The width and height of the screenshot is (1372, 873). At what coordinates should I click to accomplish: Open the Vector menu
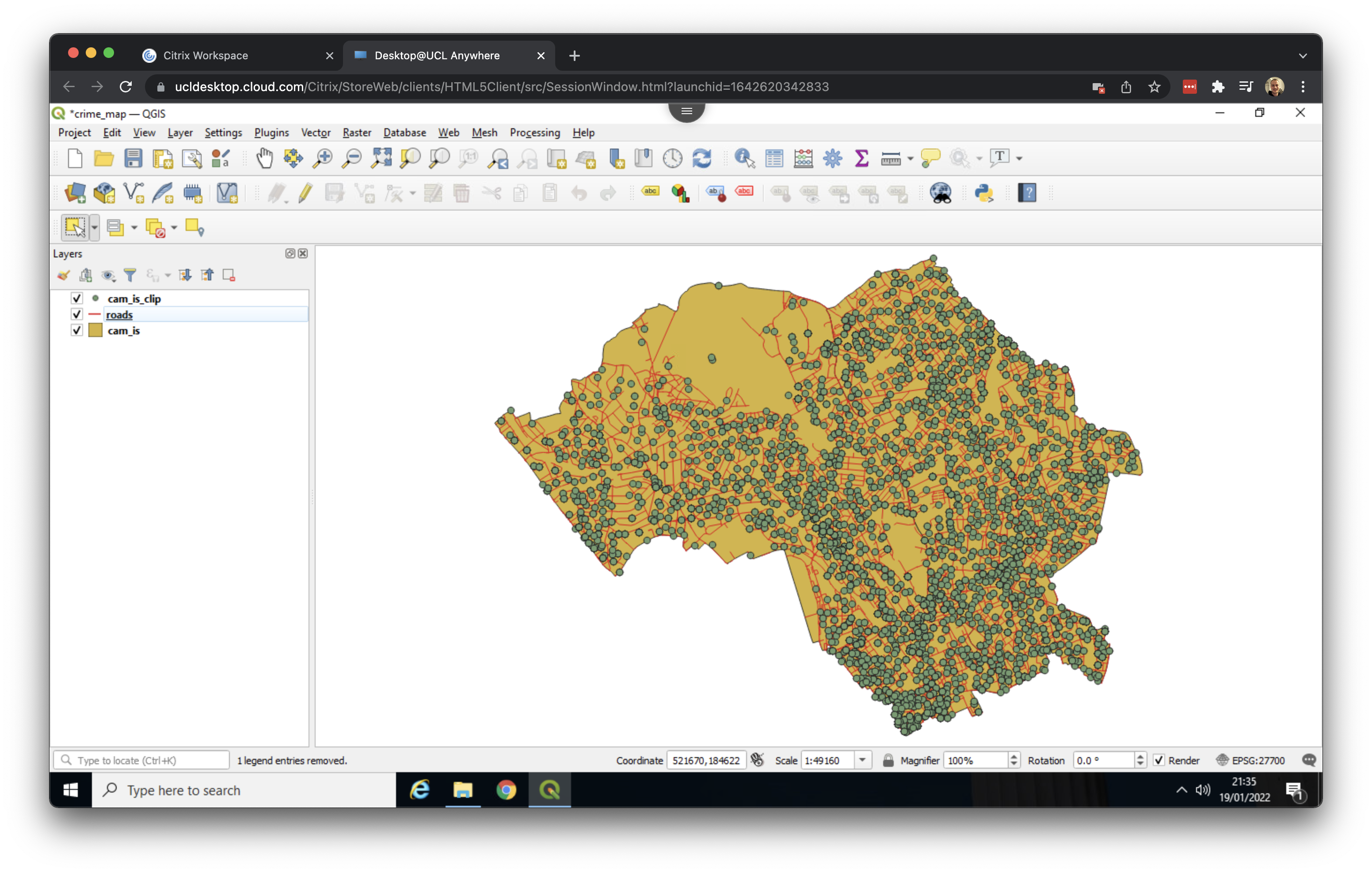coord(315,132)
